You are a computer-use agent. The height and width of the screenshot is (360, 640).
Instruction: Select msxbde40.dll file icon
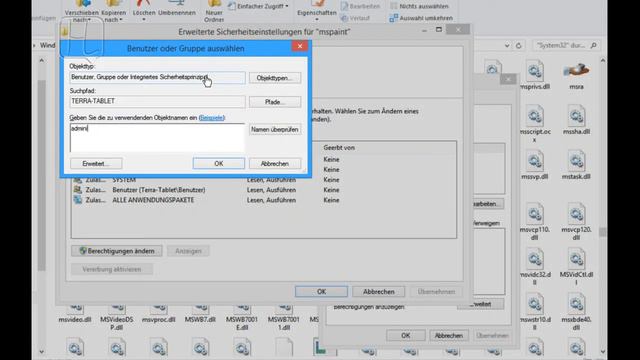(x=576, y=304)
